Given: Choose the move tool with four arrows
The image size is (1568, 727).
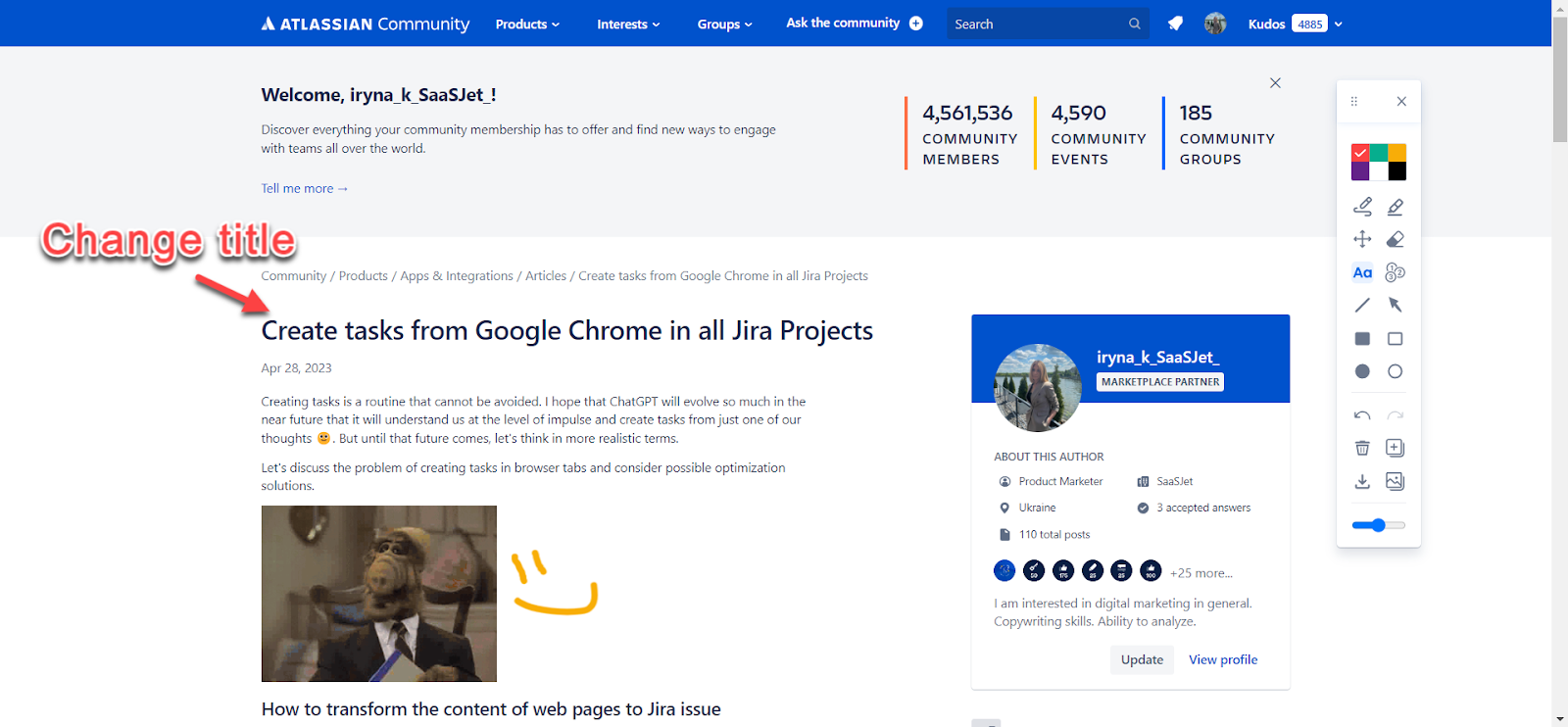Looking at the screenshot, I should tap(1362, 239).
